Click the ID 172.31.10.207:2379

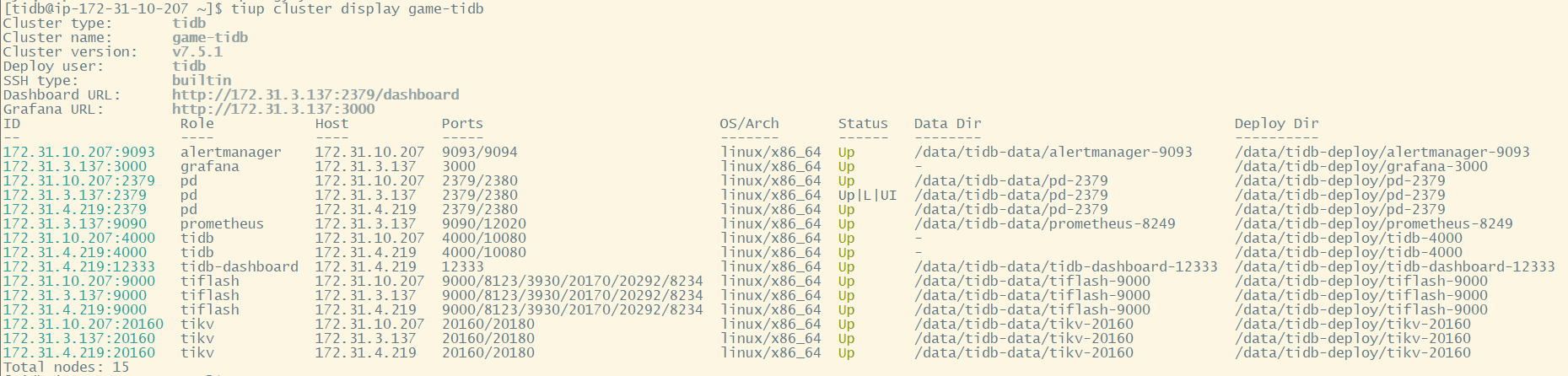click(79, 180)
